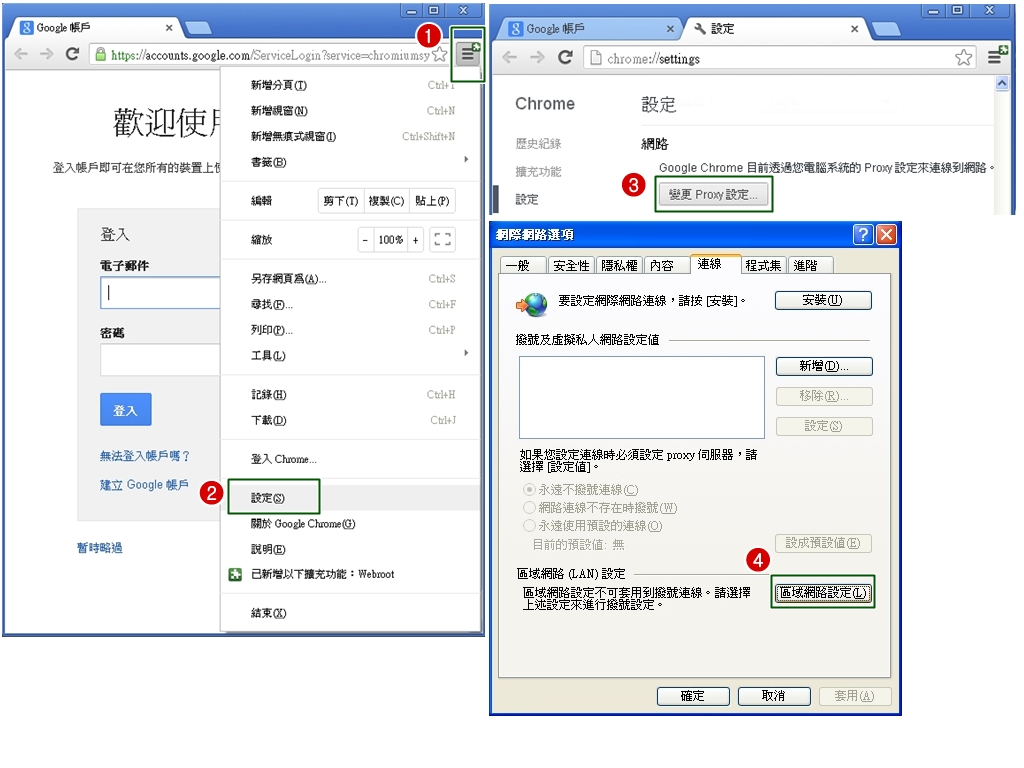This screenshot has height=768, width=1024.
Task: Choose 列印 menu item
Action: click(351, 330)
